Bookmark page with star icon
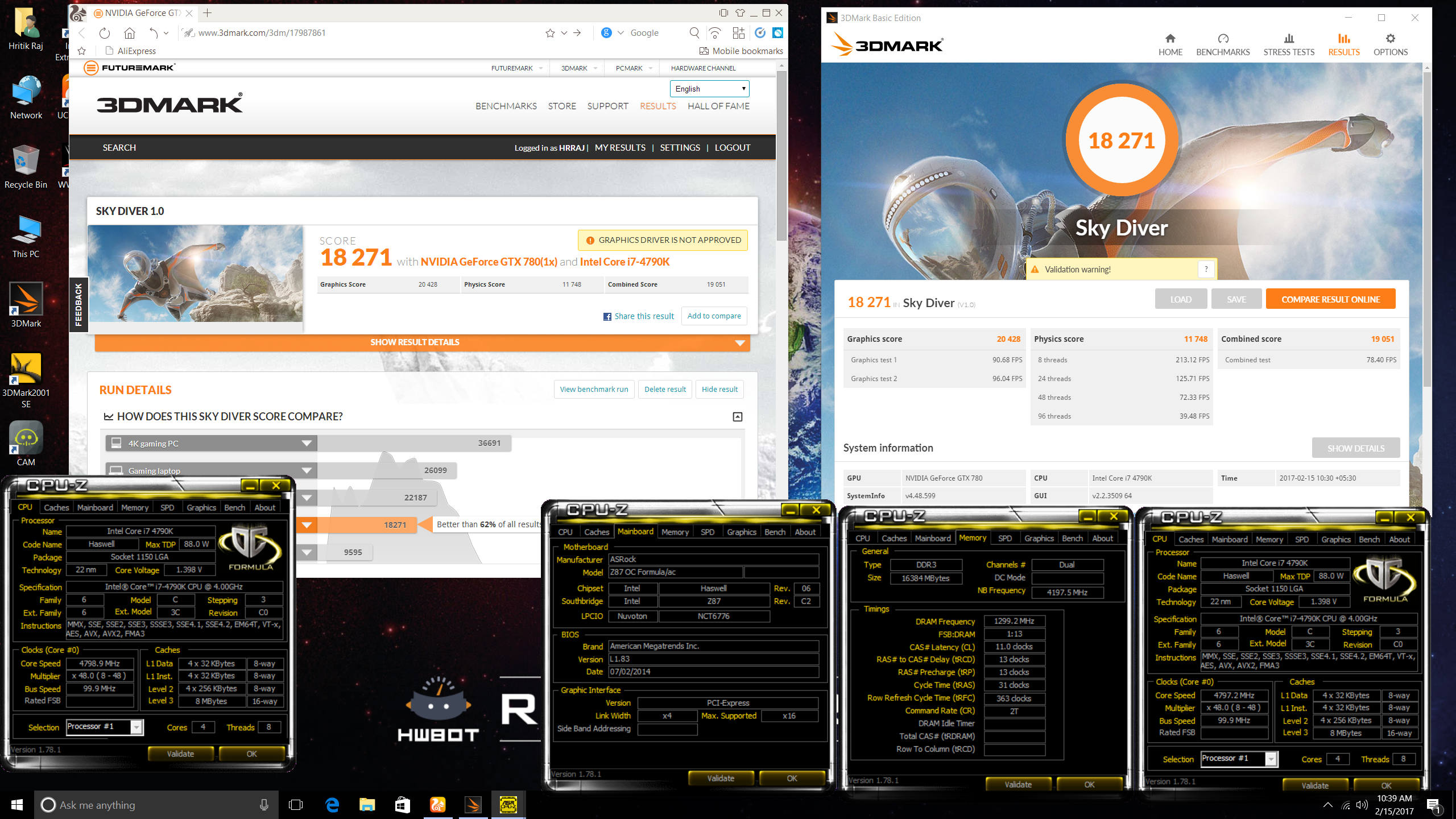1456x819 pixels. tap(550, 33)
